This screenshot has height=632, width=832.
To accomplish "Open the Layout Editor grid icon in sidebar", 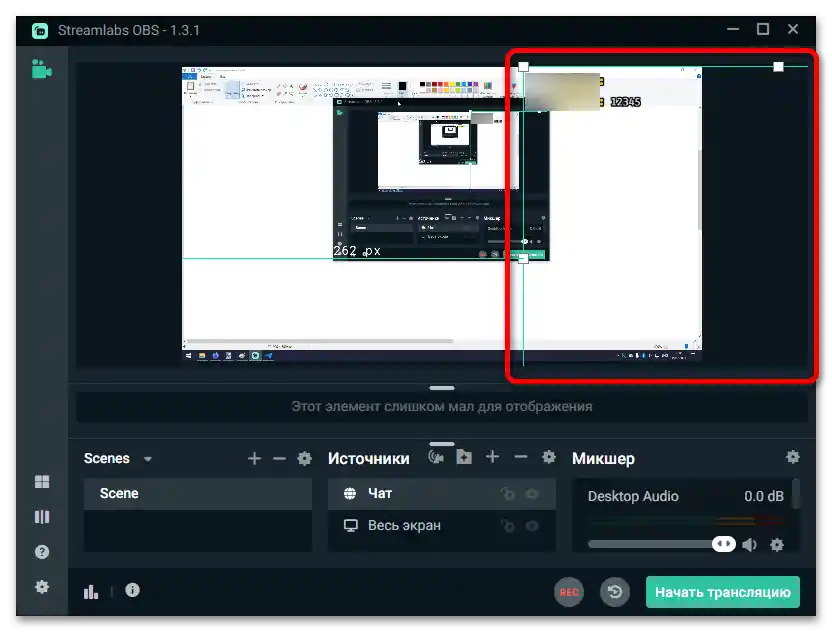I will pyautogui.click(x=42, y=482).
